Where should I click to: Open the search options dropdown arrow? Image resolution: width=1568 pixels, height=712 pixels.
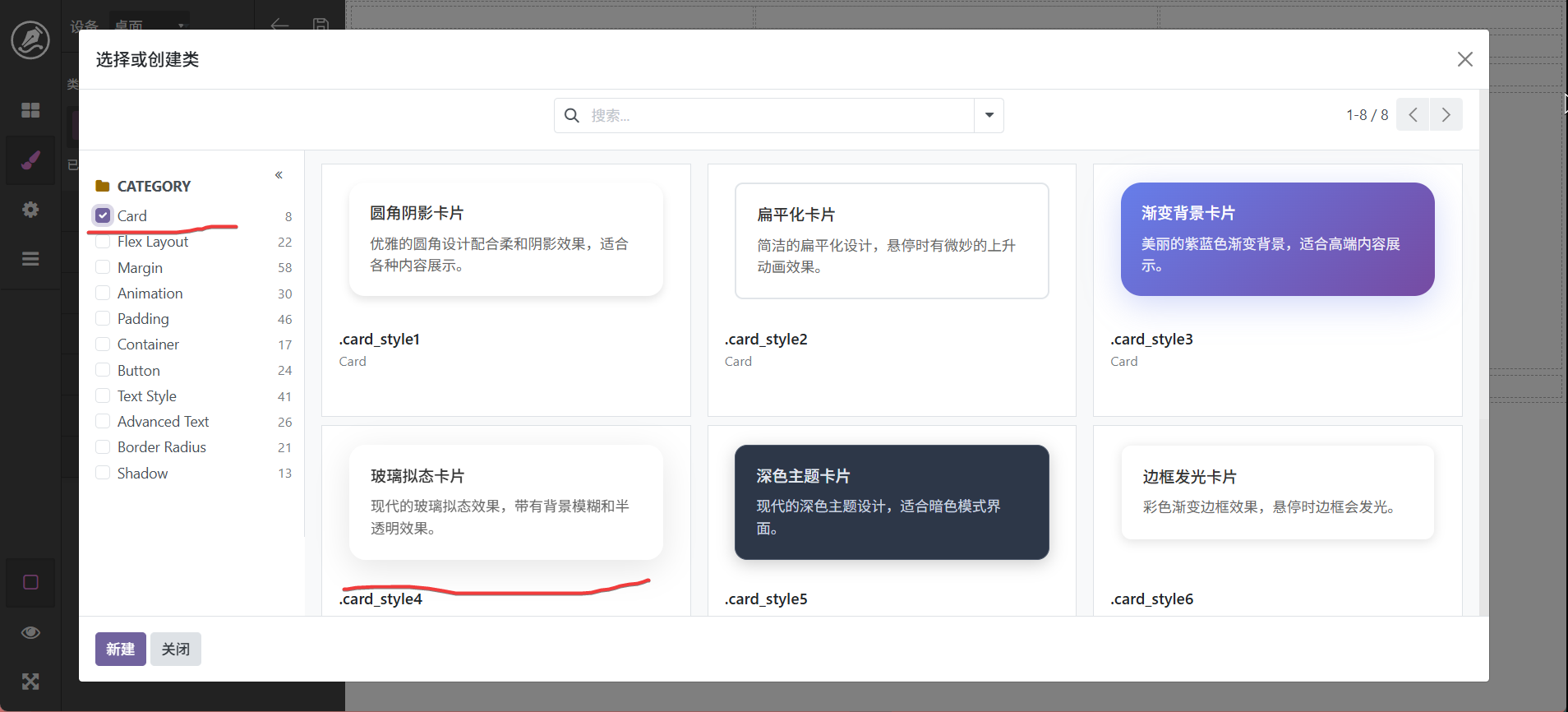989,116
